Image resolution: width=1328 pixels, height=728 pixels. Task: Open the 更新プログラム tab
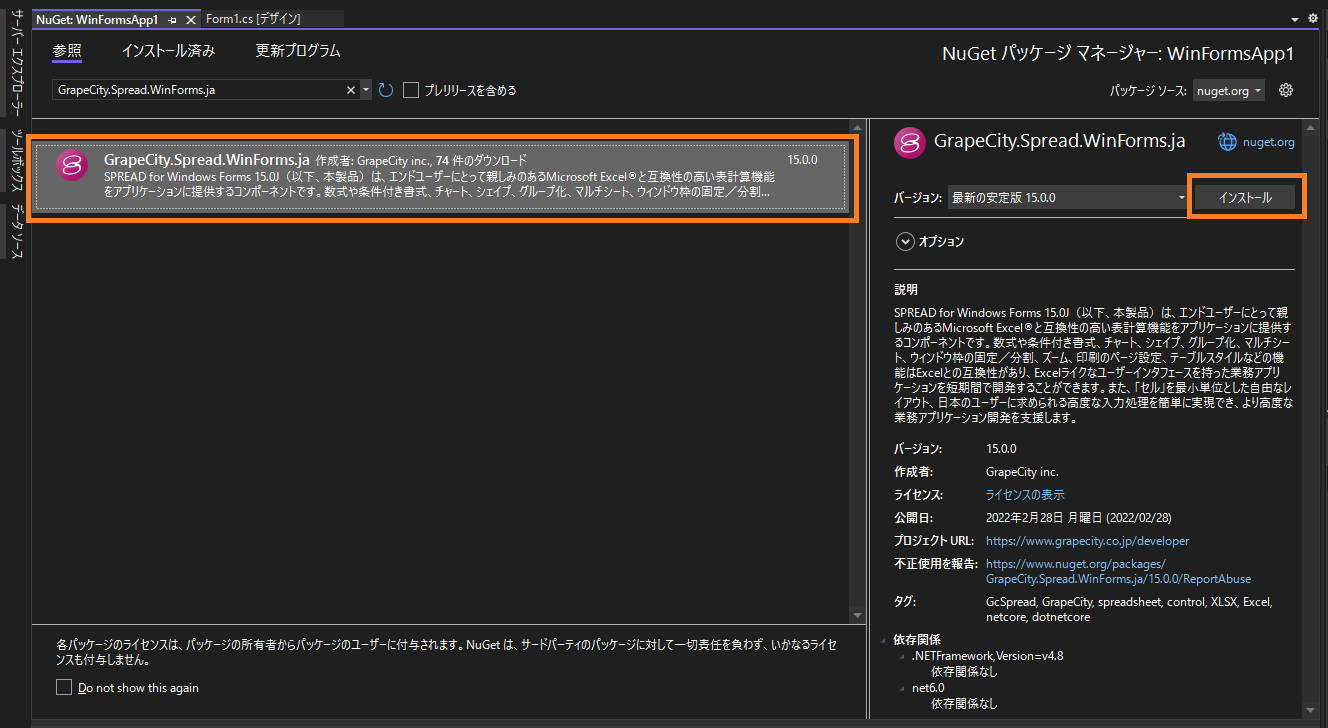pyautogui.click(x=298, y=50)
